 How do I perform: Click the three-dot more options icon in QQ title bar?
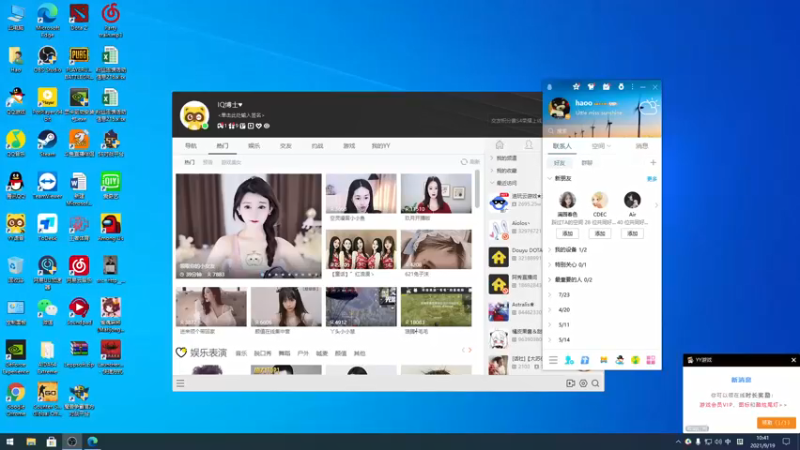633,87
